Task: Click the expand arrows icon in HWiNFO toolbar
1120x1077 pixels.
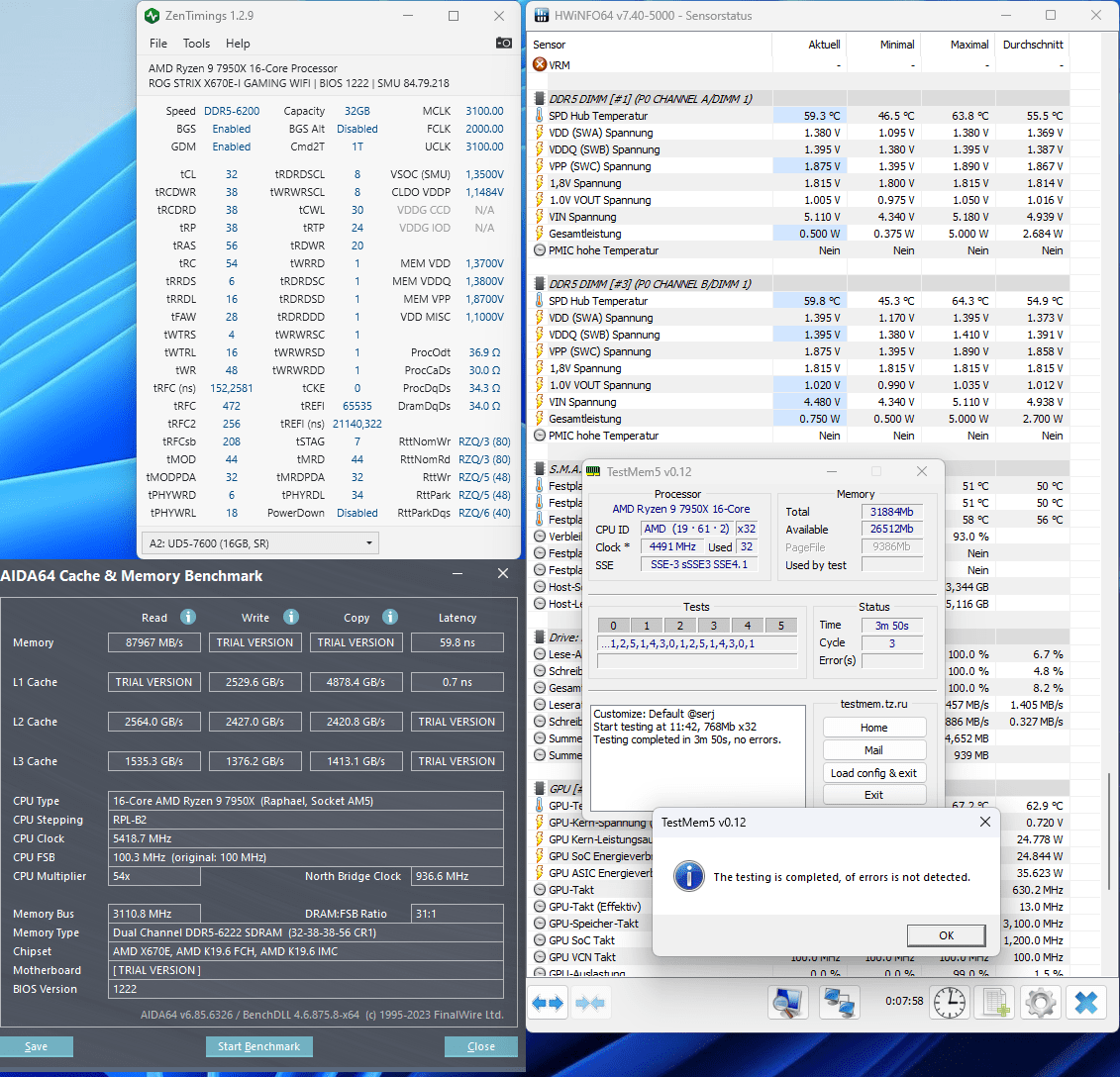Action: point(548,1003)
